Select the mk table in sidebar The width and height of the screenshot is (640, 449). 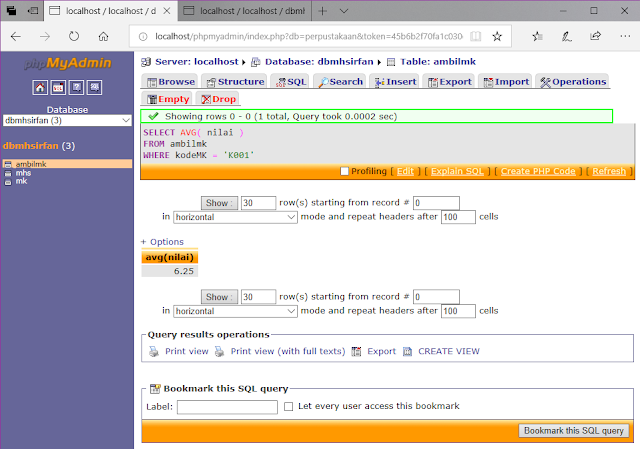(x=21, y=181)
